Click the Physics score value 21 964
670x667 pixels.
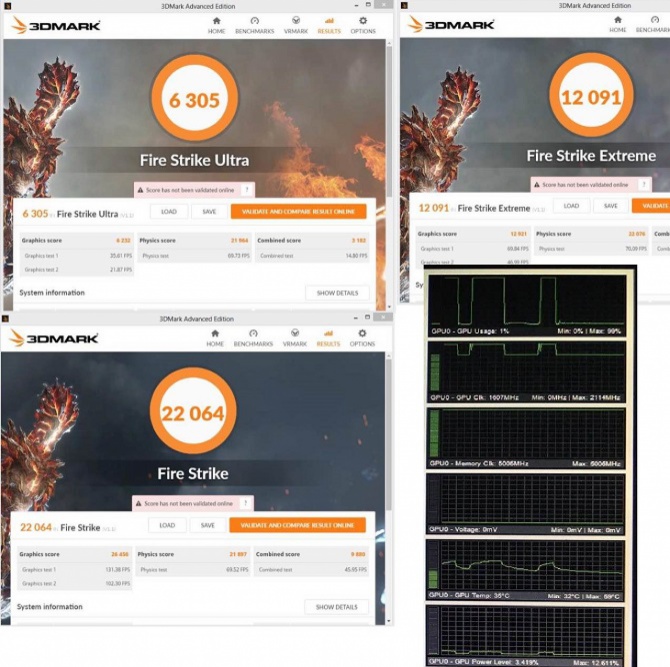240,241
